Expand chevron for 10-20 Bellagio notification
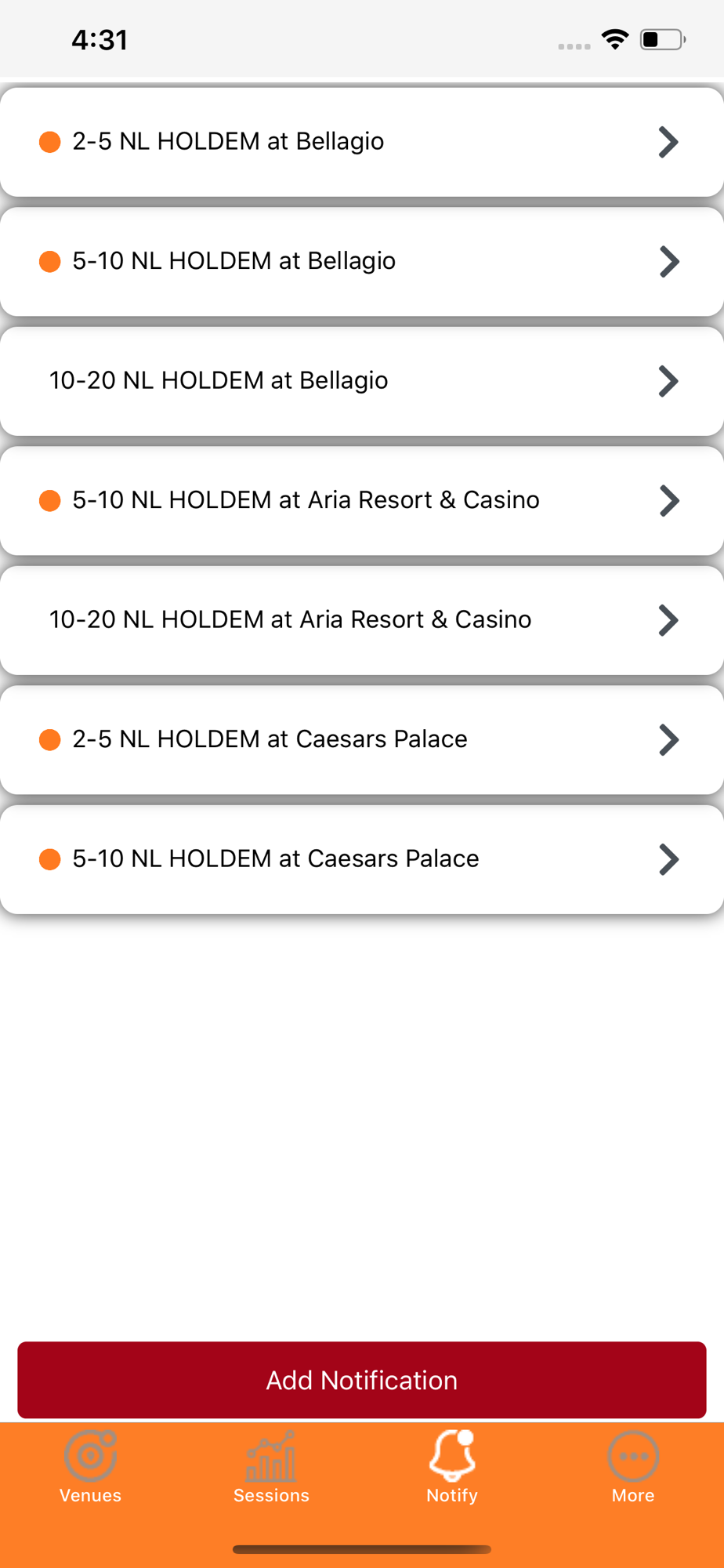The image size is (724, 1568). coord(668,381)
